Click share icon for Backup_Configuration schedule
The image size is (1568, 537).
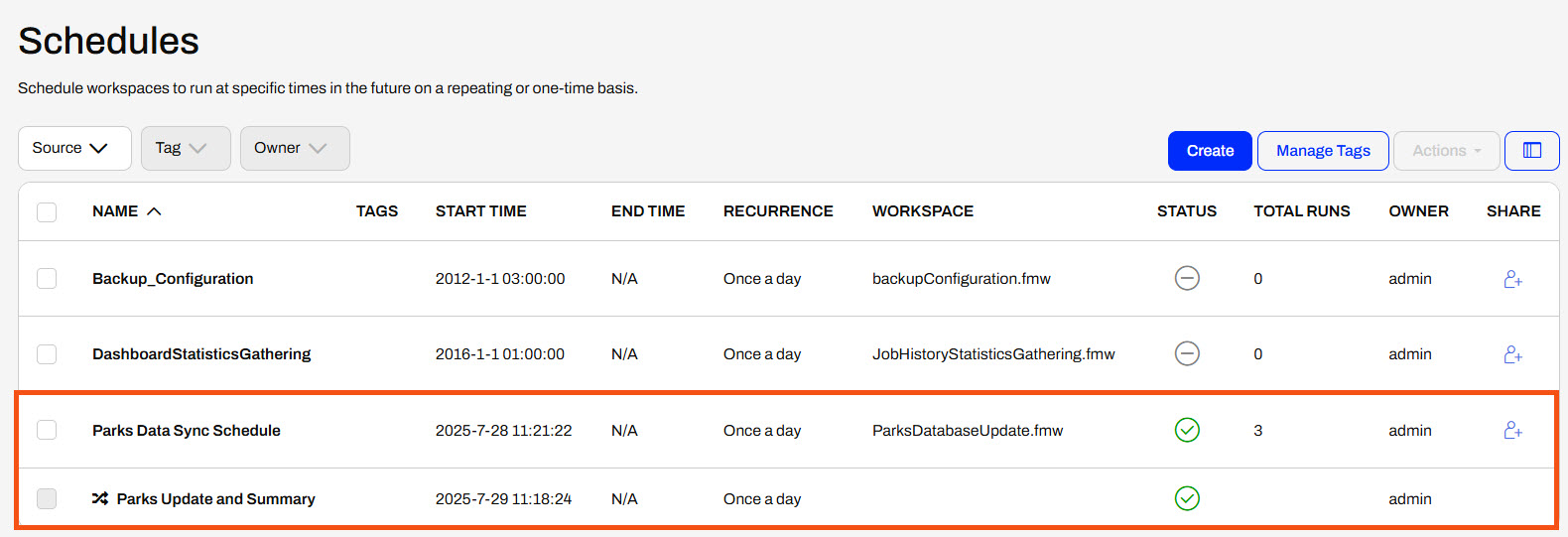[1512, 279]
